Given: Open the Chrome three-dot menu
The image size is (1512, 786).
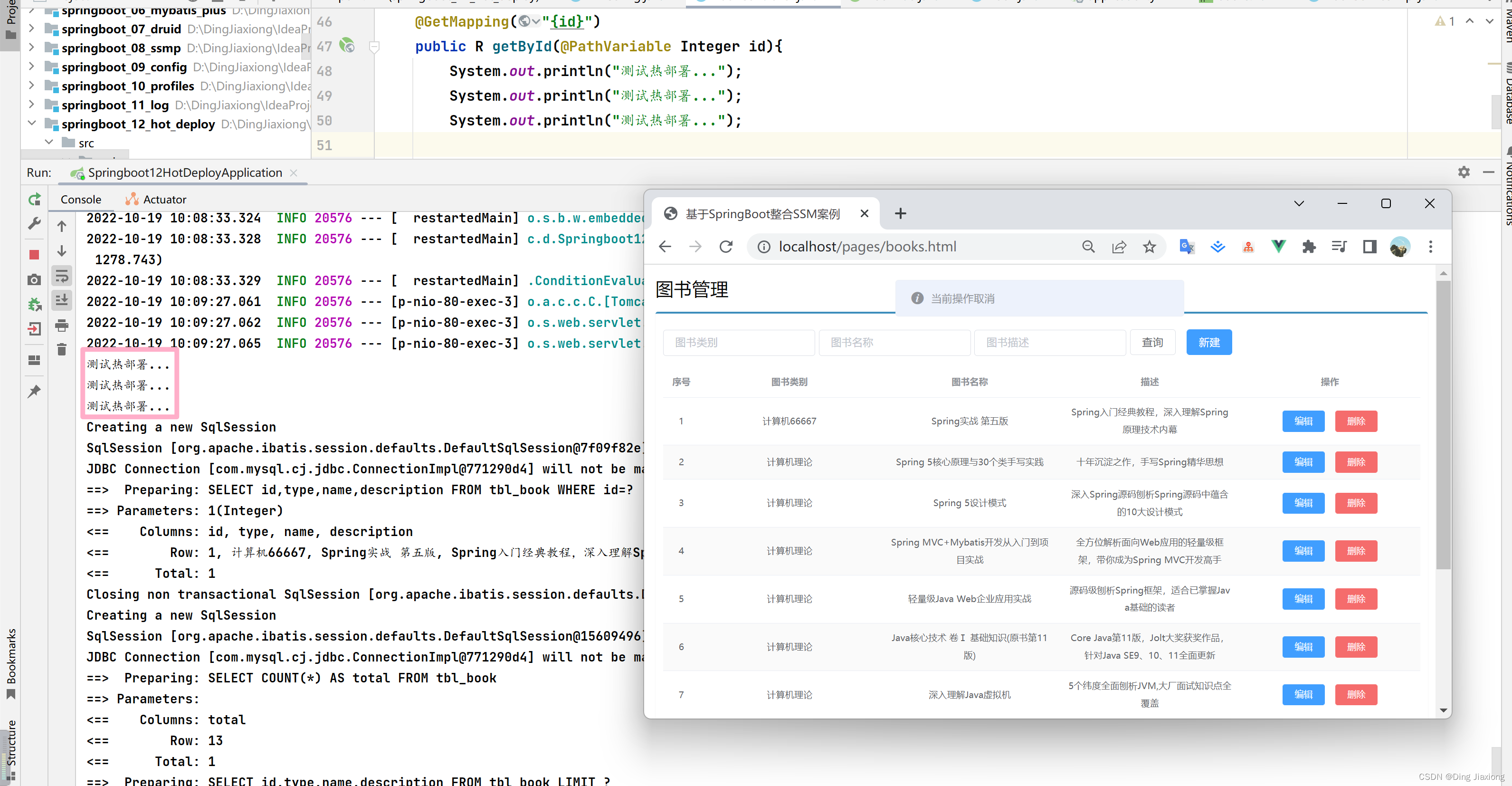Looking at the screenshot, I should click(1430, 247).
